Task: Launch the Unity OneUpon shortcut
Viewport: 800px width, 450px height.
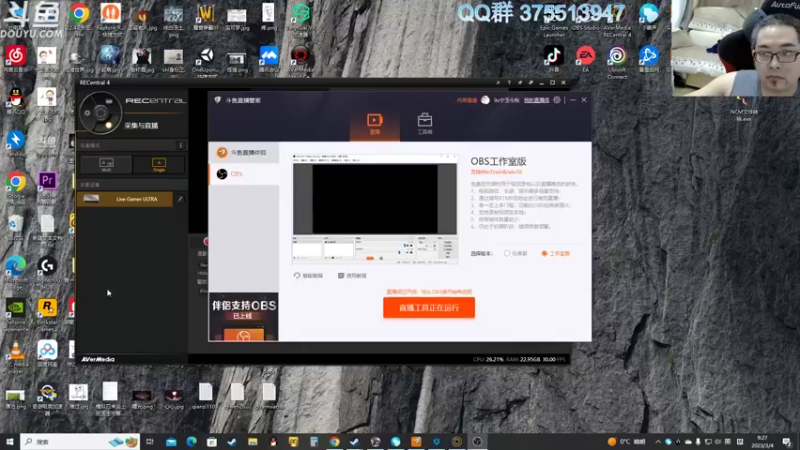Action: [x=206, y=60]
